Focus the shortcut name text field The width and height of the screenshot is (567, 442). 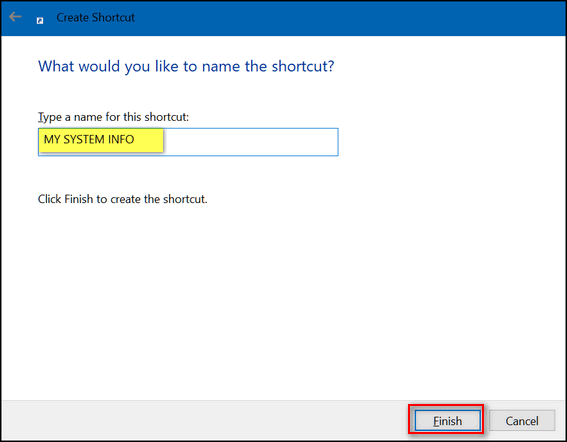click(x=188, y=142)
